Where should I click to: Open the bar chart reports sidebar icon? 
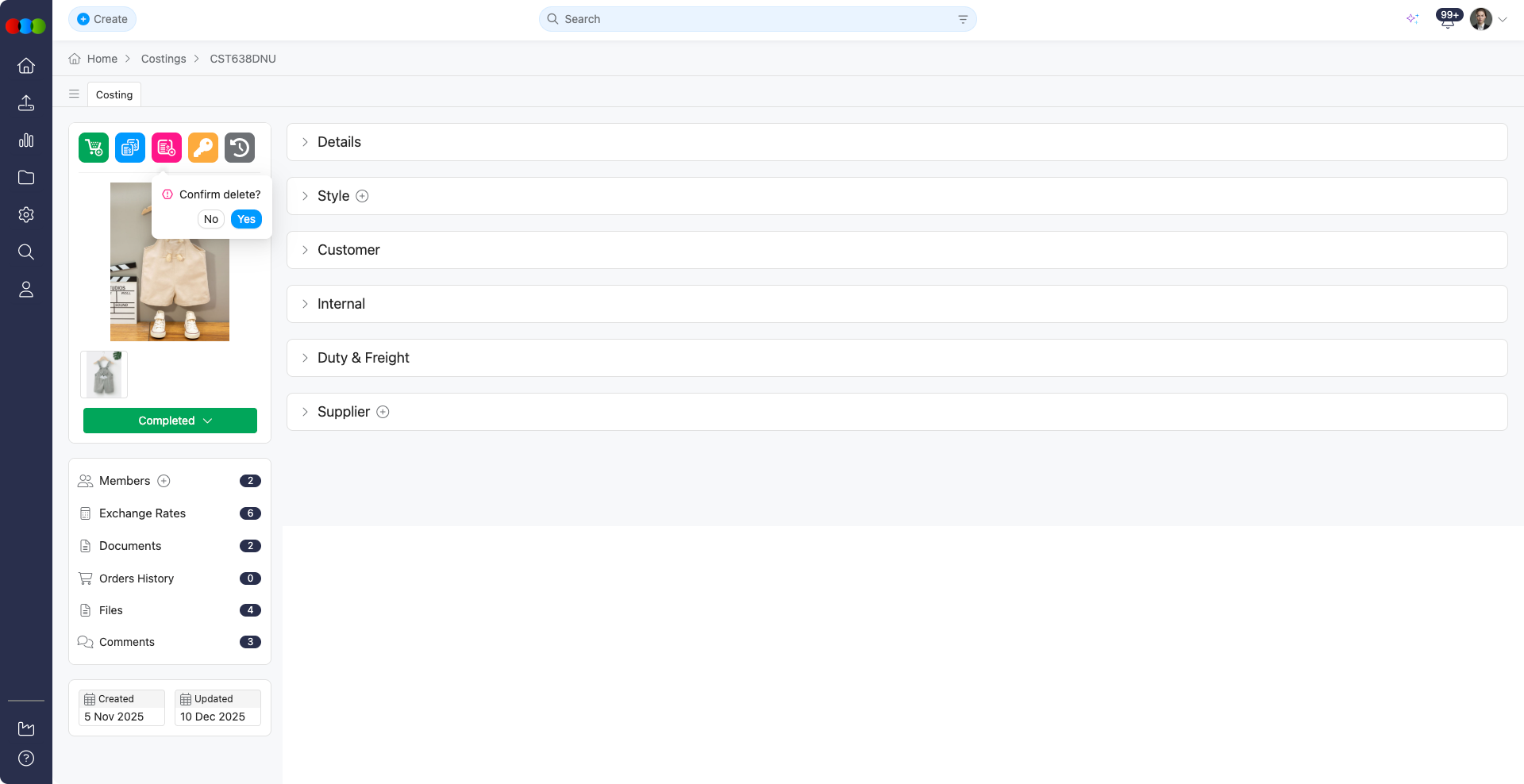pos(26,140)
